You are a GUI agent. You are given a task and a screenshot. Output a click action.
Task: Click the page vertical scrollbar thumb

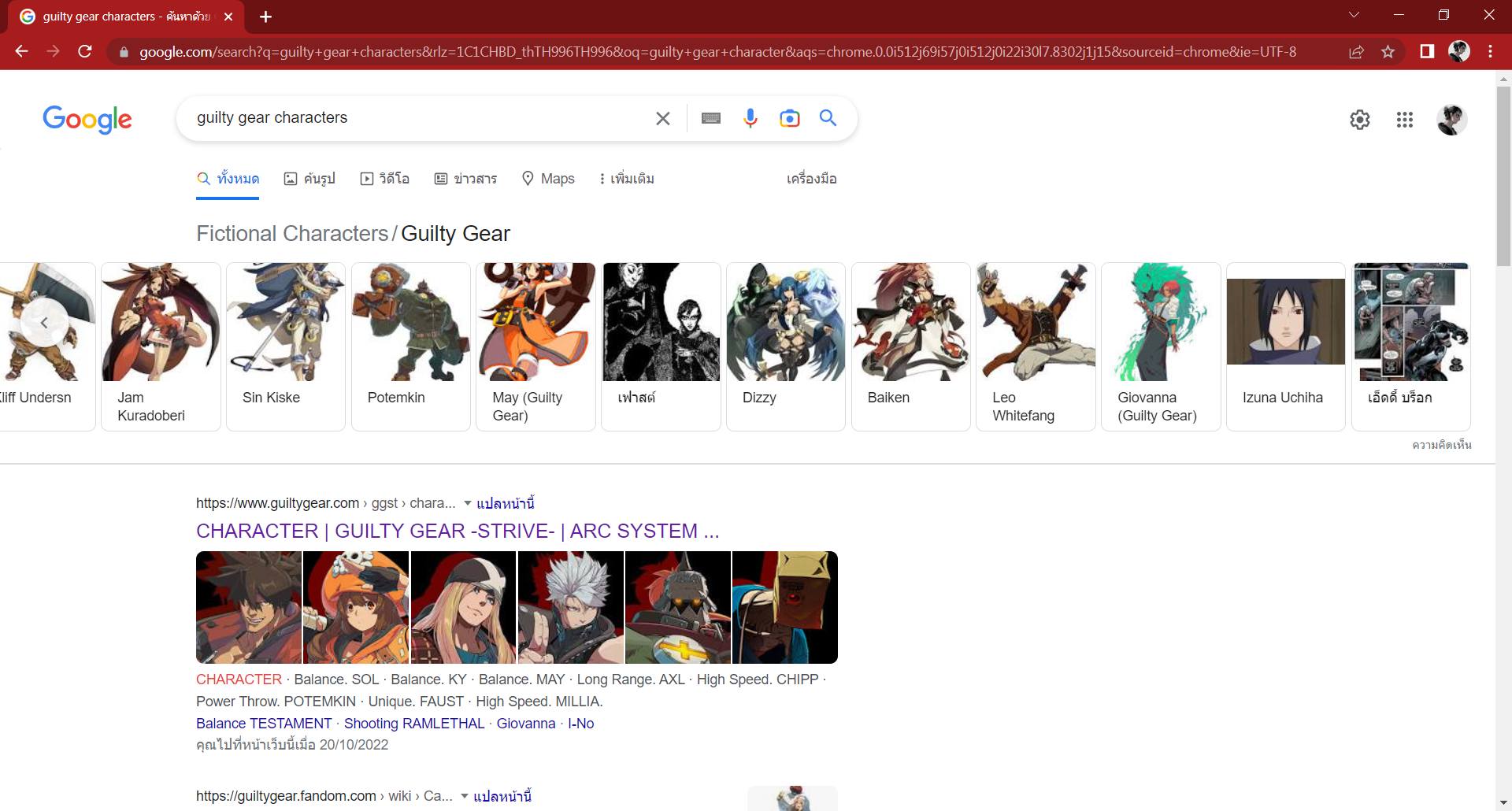pos(1503,177)
